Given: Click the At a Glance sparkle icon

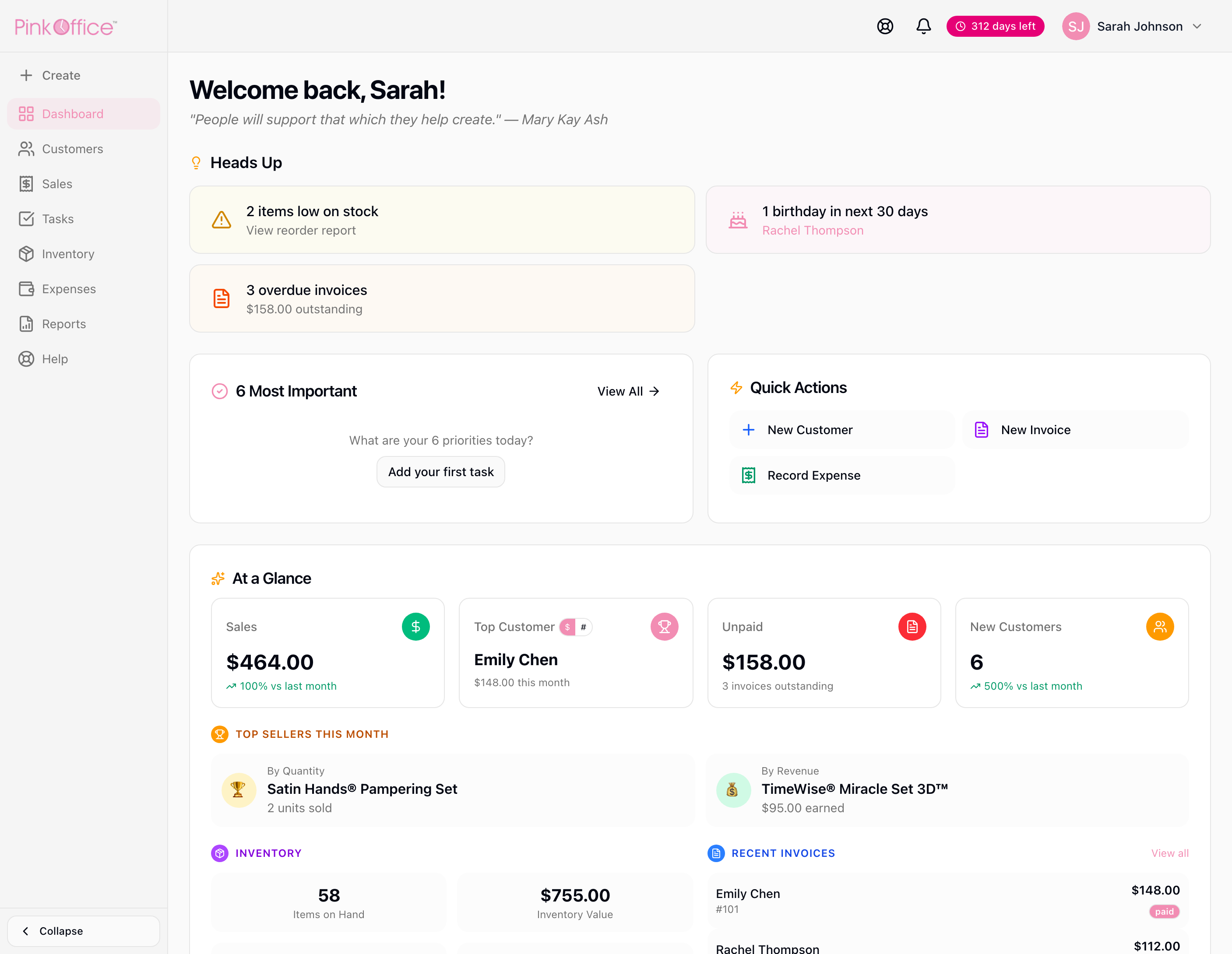Looking at the screenshot, I should pyautogui.click(x=218, y=579).
